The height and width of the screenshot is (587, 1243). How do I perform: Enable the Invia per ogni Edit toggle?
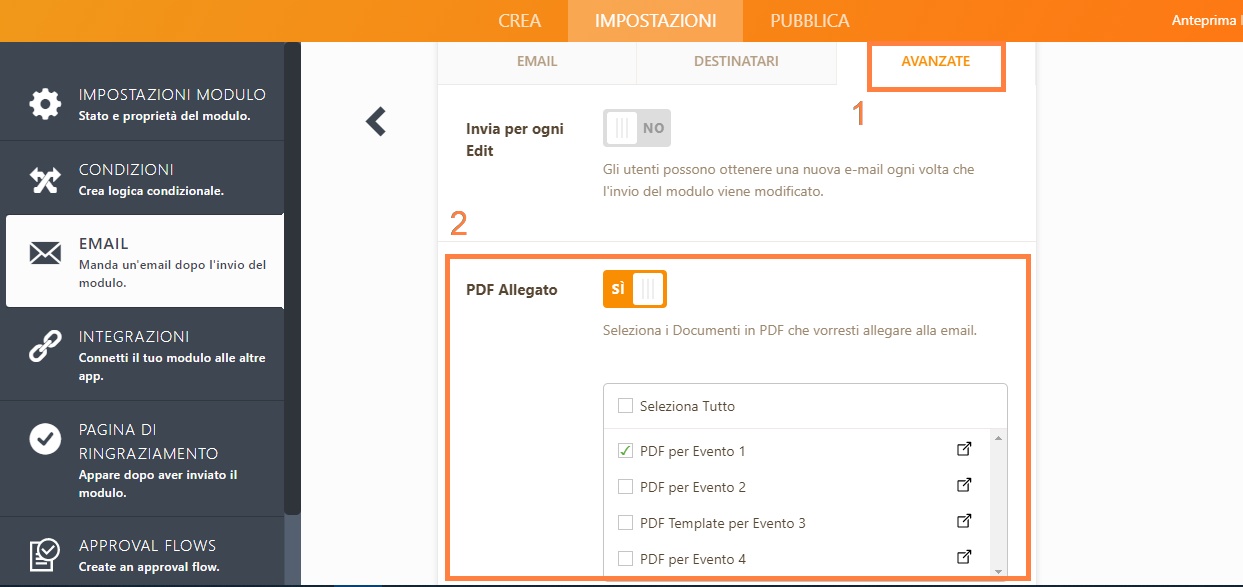(637, 128)
